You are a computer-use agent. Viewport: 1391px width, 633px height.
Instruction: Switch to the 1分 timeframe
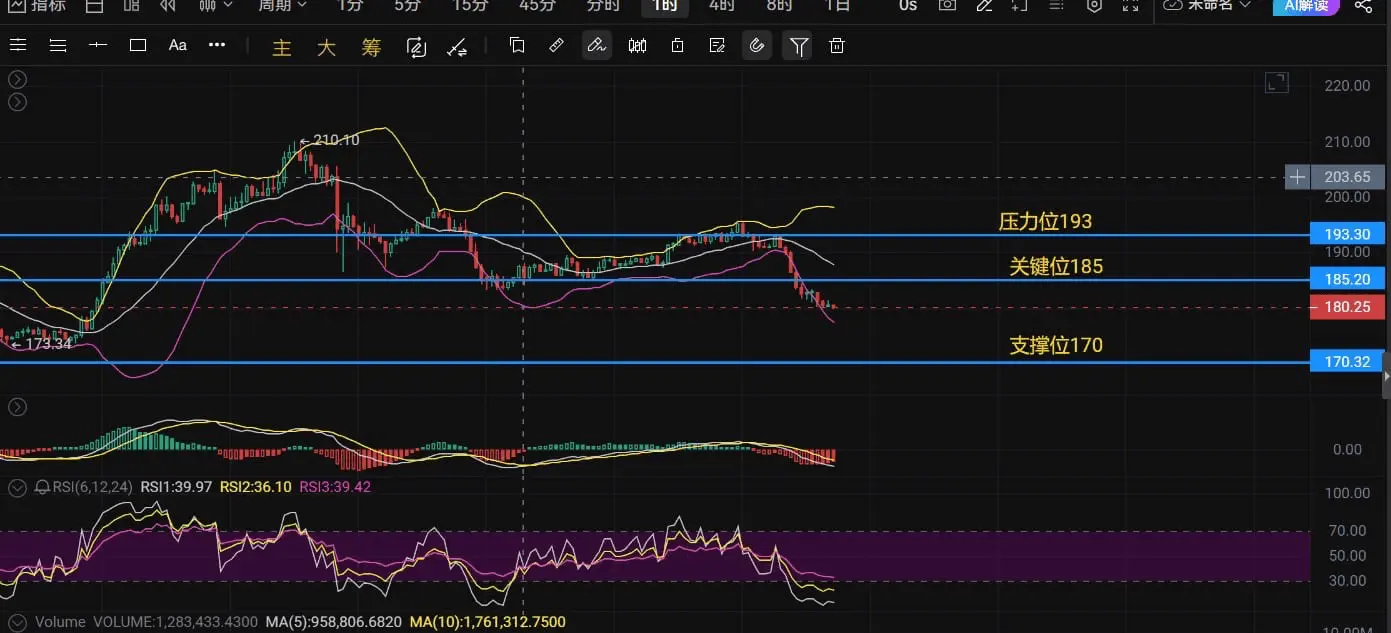[350, 5]
